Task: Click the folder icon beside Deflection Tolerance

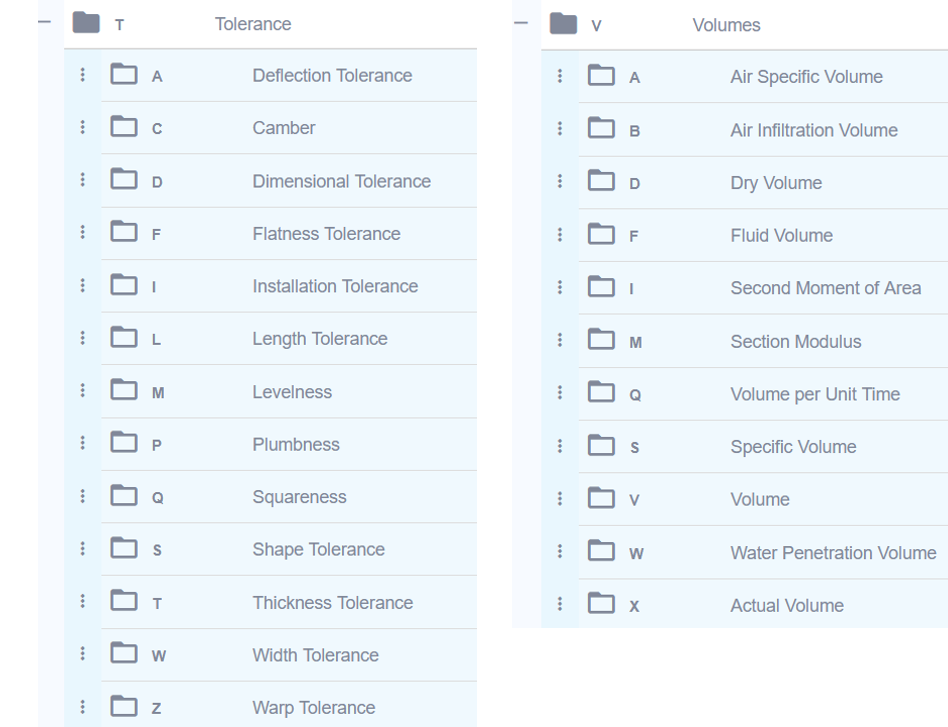Action: pyautogui.click(x=123, y=75)
